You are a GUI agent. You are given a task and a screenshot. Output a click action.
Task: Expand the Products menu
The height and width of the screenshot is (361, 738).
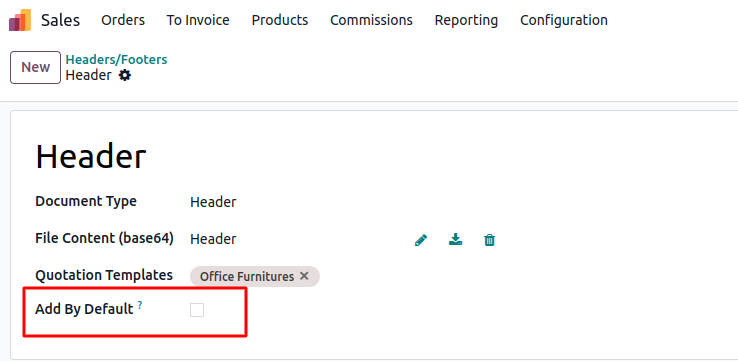280,20
